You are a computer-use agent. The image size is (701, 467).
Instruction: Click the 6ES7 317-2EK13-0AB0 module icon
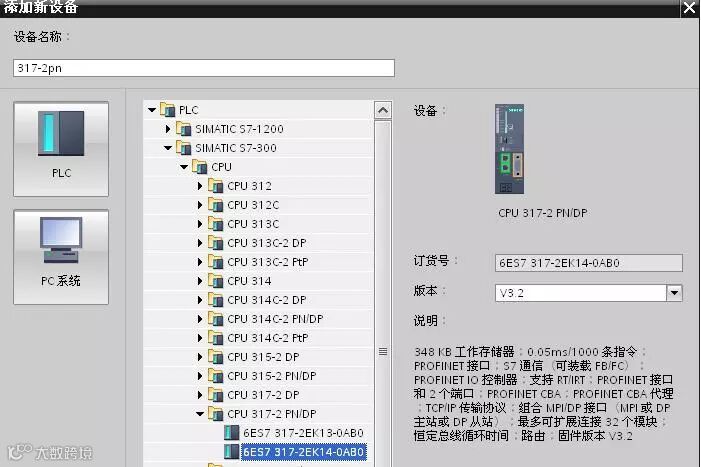pos(232,433)
